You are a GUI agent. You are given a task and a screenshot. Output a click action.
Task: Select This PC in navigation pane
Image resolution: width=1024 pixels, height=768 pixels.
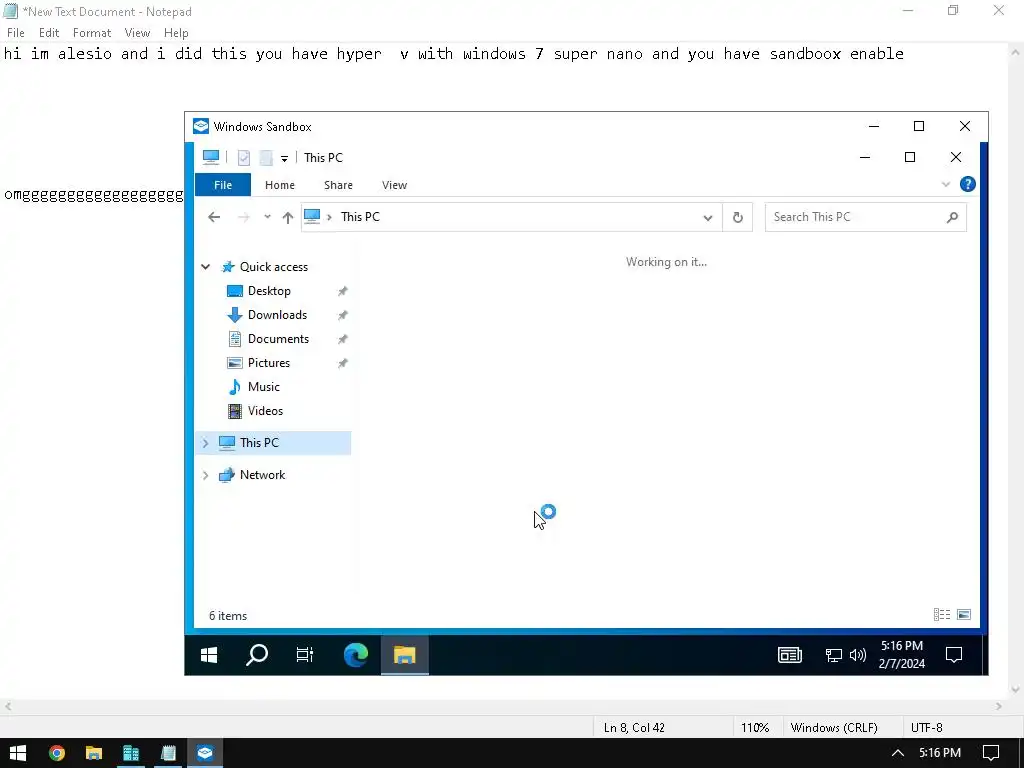pyautogui.click(x=259, y=443)
